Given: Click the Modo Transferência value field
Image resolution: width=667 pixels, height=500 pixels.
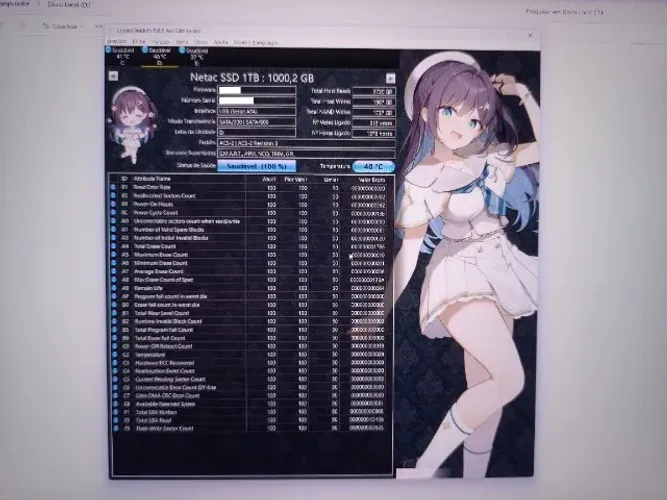Looking at the screenshot, I should [257, 122].
